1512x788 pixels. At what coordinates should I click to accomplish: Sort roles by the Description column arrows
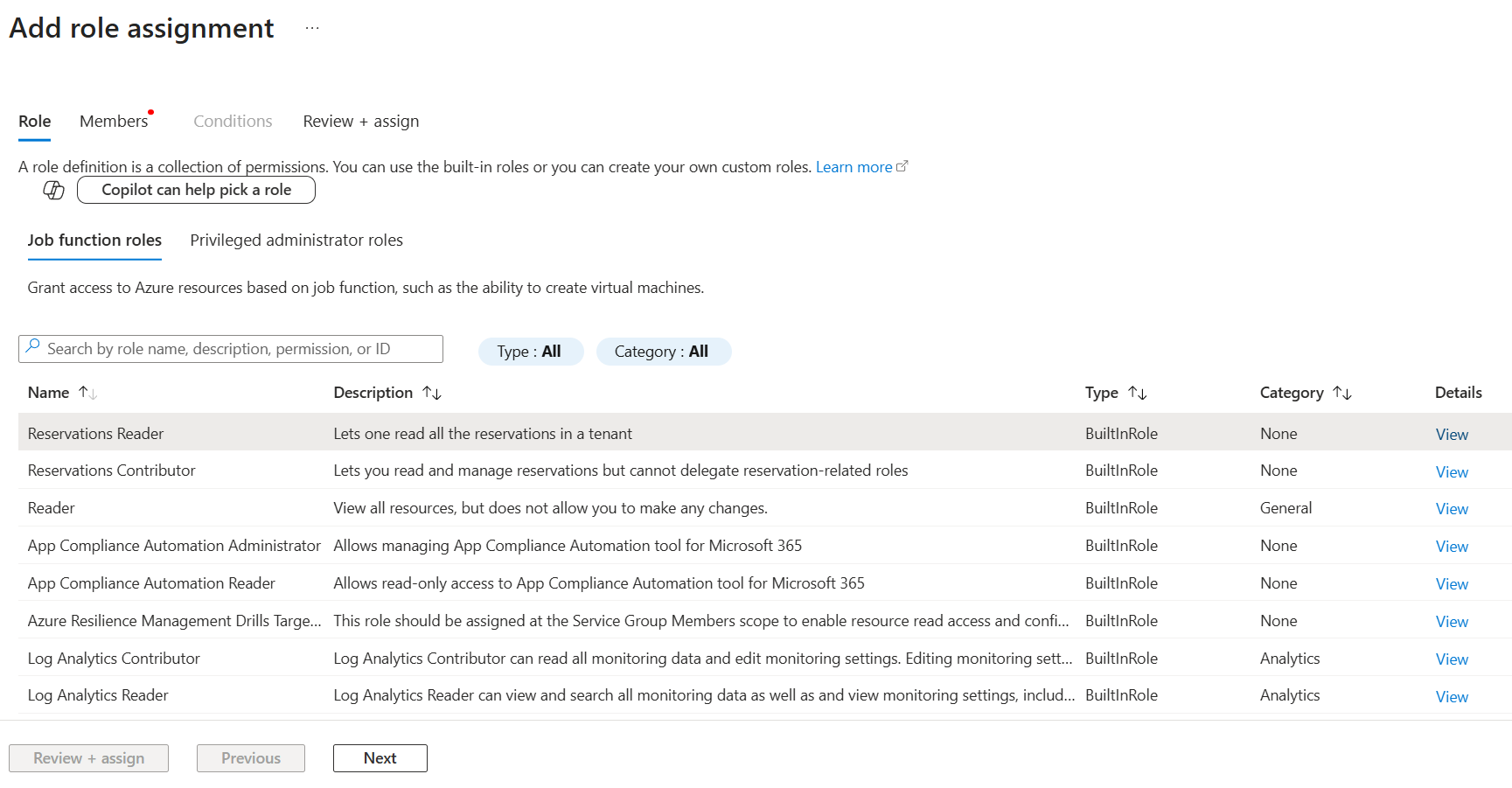pyautogui.click(x=432, y=393)
